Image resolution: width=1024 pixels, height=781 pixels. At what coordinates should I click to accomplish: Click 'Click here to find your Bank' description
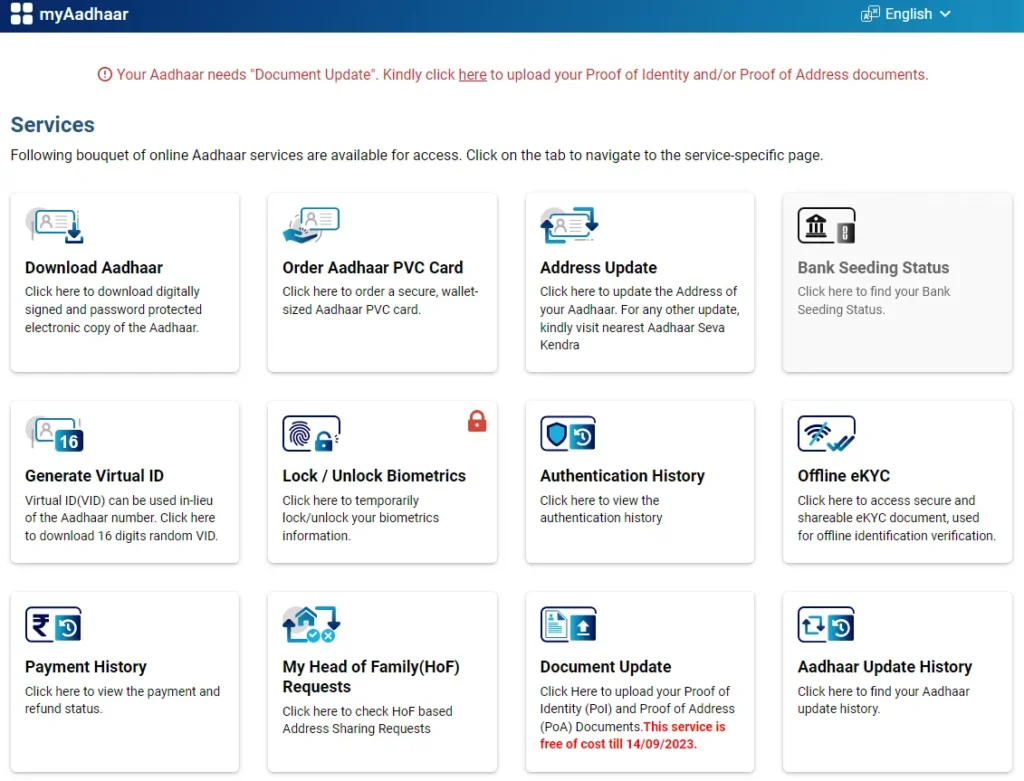[873, 300]
